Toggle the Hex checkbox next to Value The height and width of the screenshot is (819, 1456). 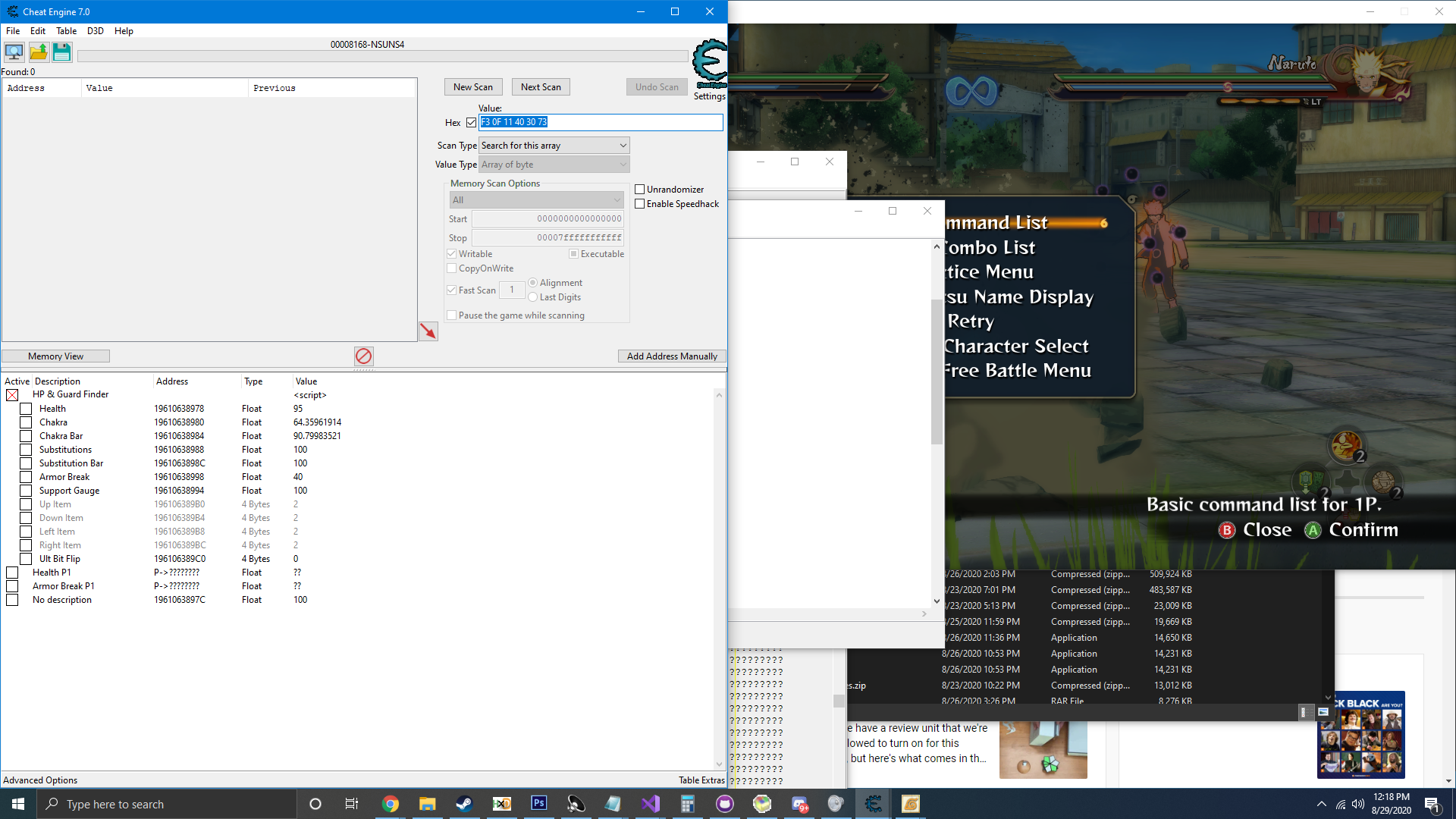tap(472, 122)
